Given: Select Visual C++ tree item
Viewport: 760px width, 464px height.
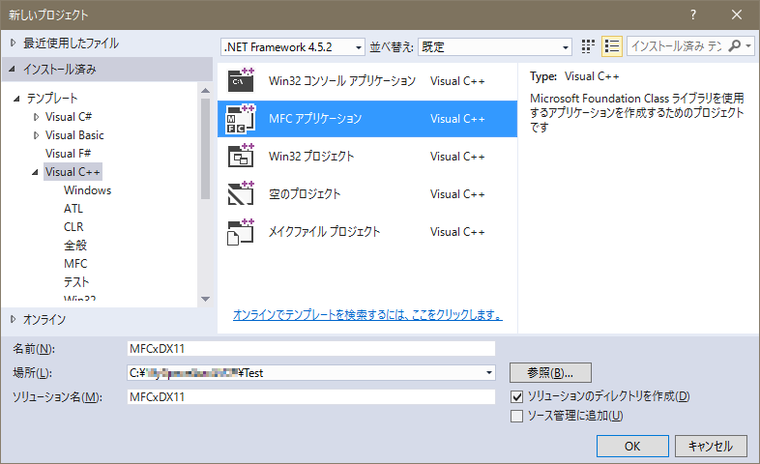Looking at the screenshot, I should click(x=73, y=172).
